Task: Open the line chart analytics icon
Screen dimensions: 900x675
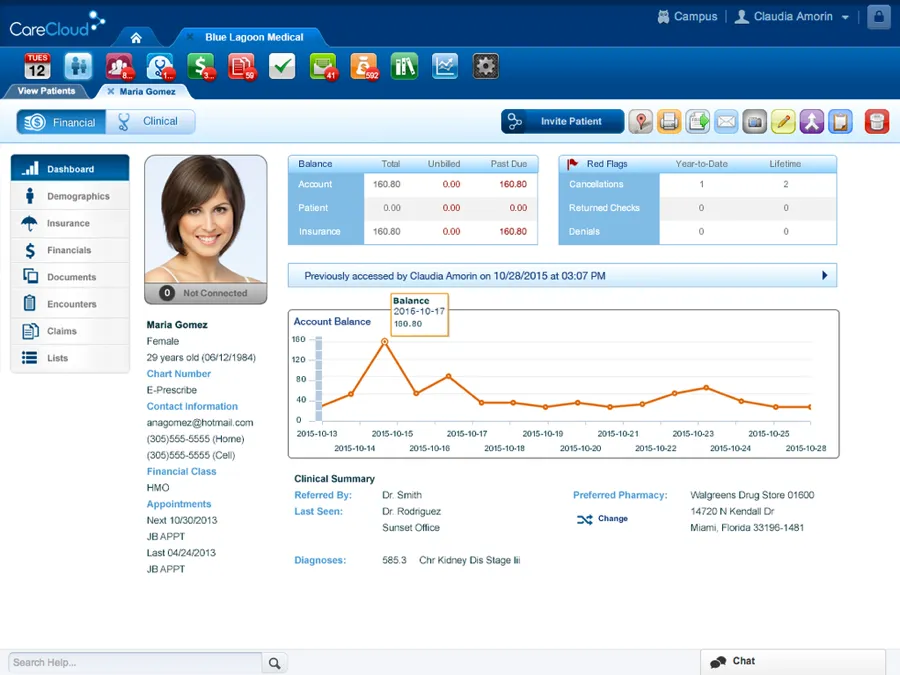Action: click(x=445, y=66)
